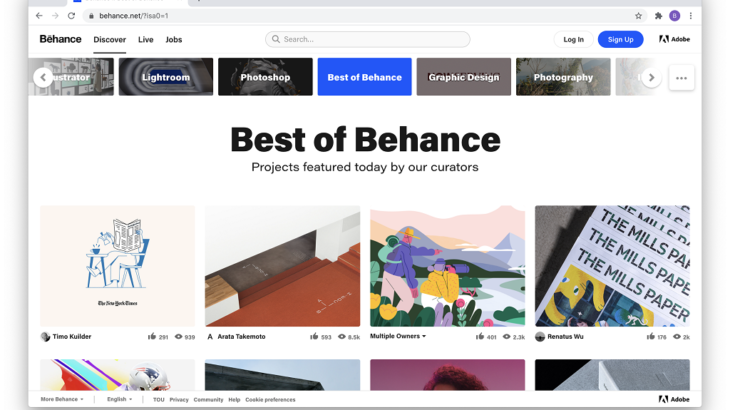Open the English language selector
Viewport: 730px width, 410px height.
click(x=119, y=399)
